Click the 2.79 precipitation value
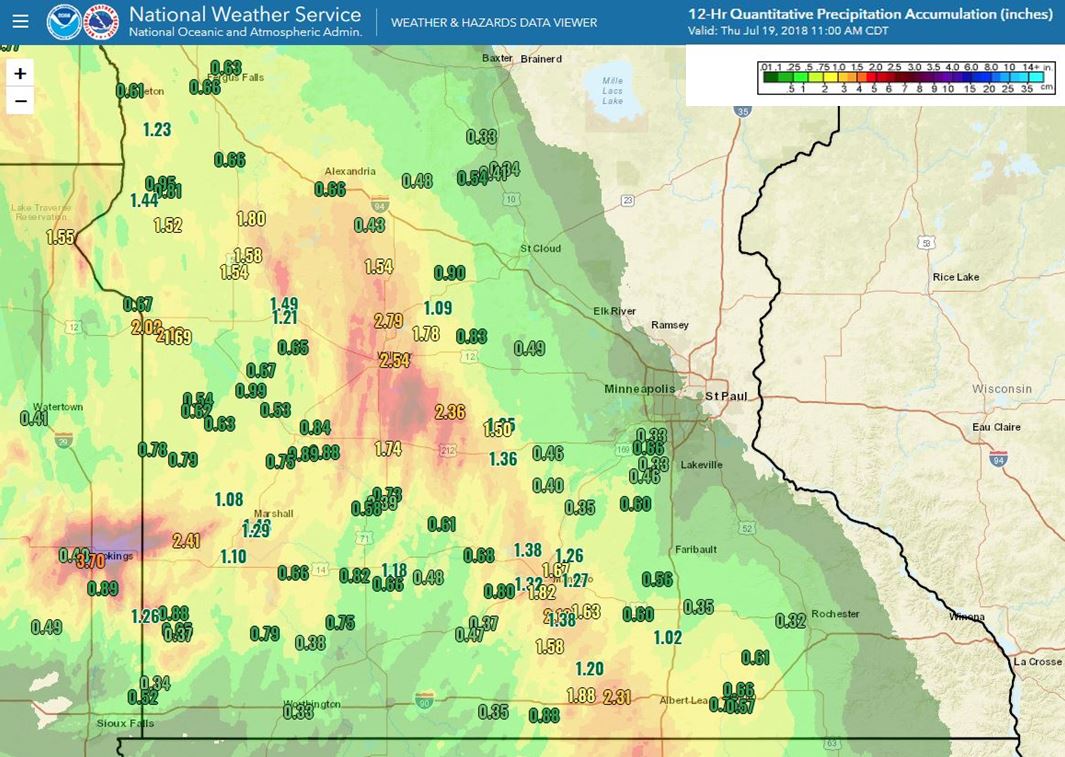This screenshot has height=757, width=1065. (x=388, y=320)
